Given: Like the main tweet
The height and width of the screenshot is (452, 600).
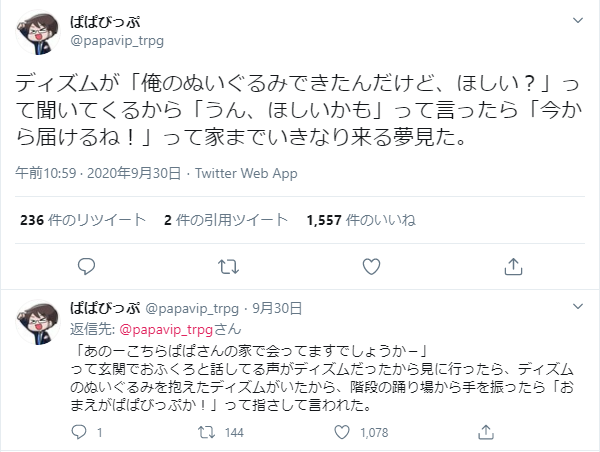Looking at the screenshot, I should (371, 265).
